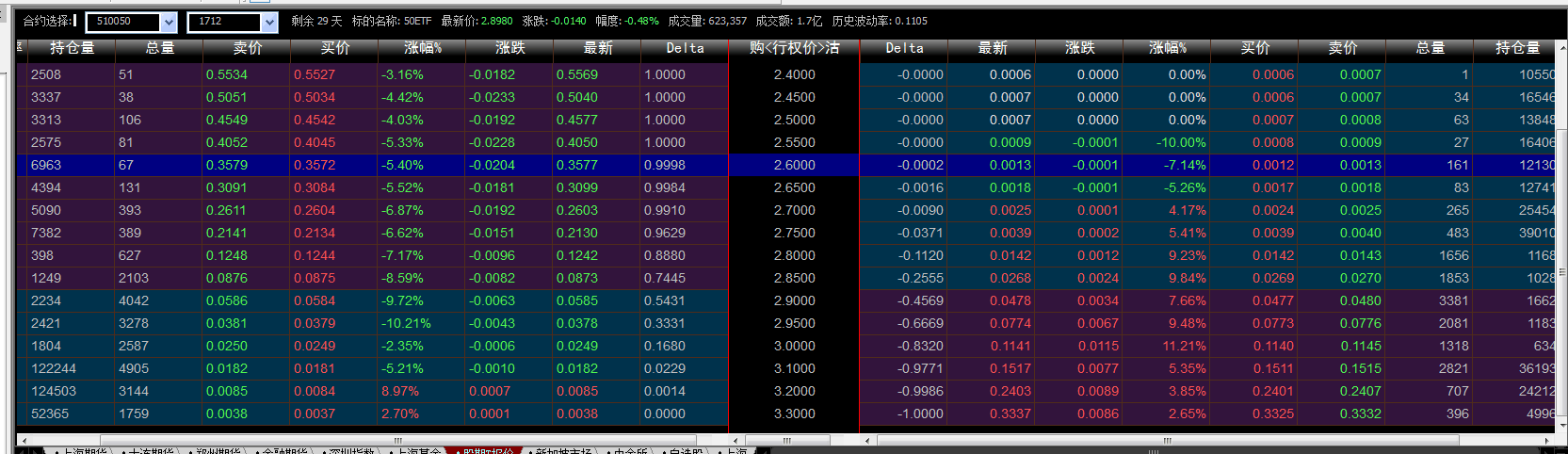Click call volume 4905
Image resolution: width=1568 pixels, height=454 pixels.
[134, 368]
